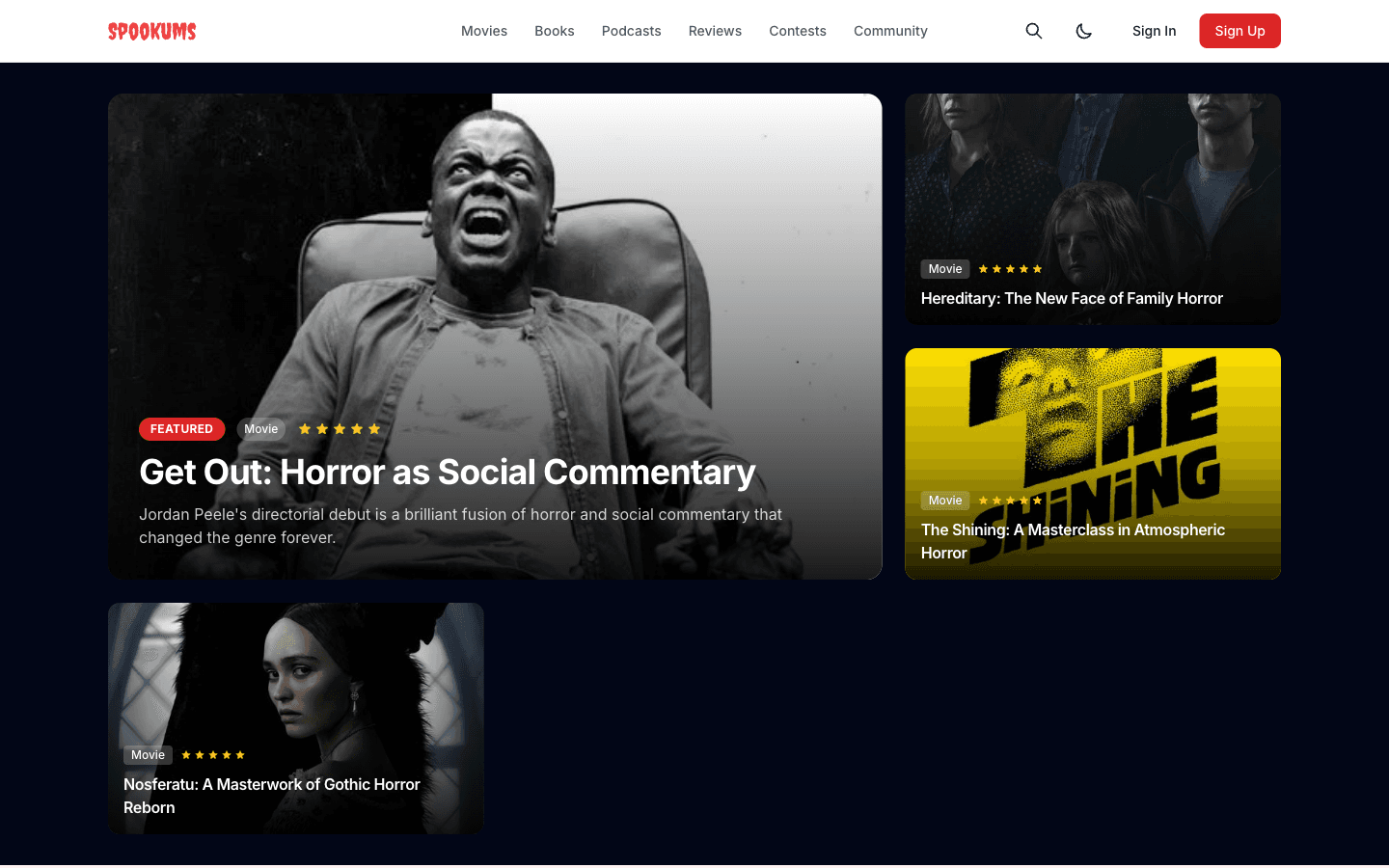
Task: Open the Hereditary review card
Action: [x=1093, y=209]
